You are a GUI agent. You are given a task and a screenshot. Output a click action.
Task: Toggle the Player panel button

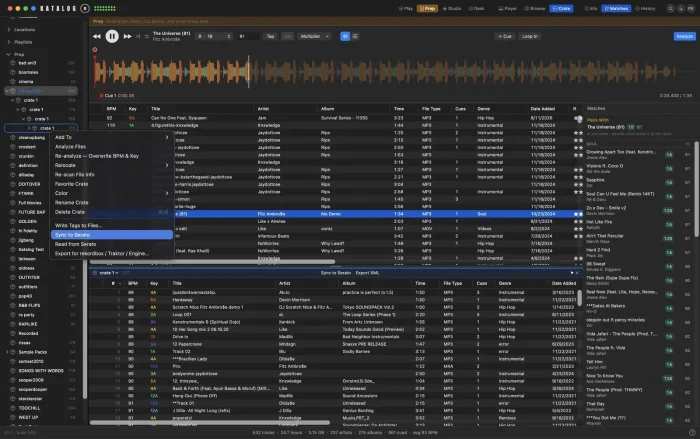[x=508, y=8]
